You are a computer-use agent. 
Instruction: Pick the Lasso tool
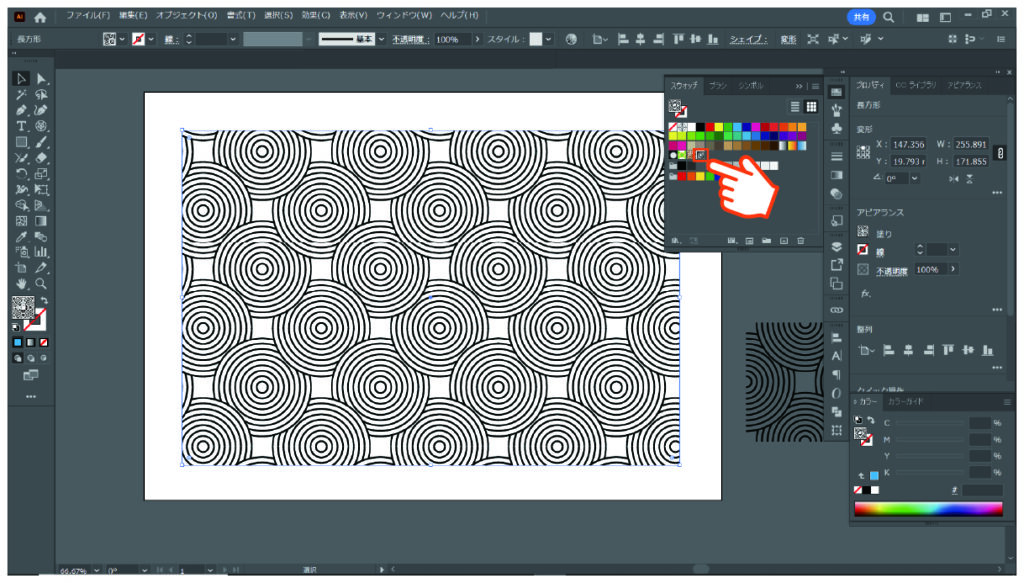(x=41, y=95)
